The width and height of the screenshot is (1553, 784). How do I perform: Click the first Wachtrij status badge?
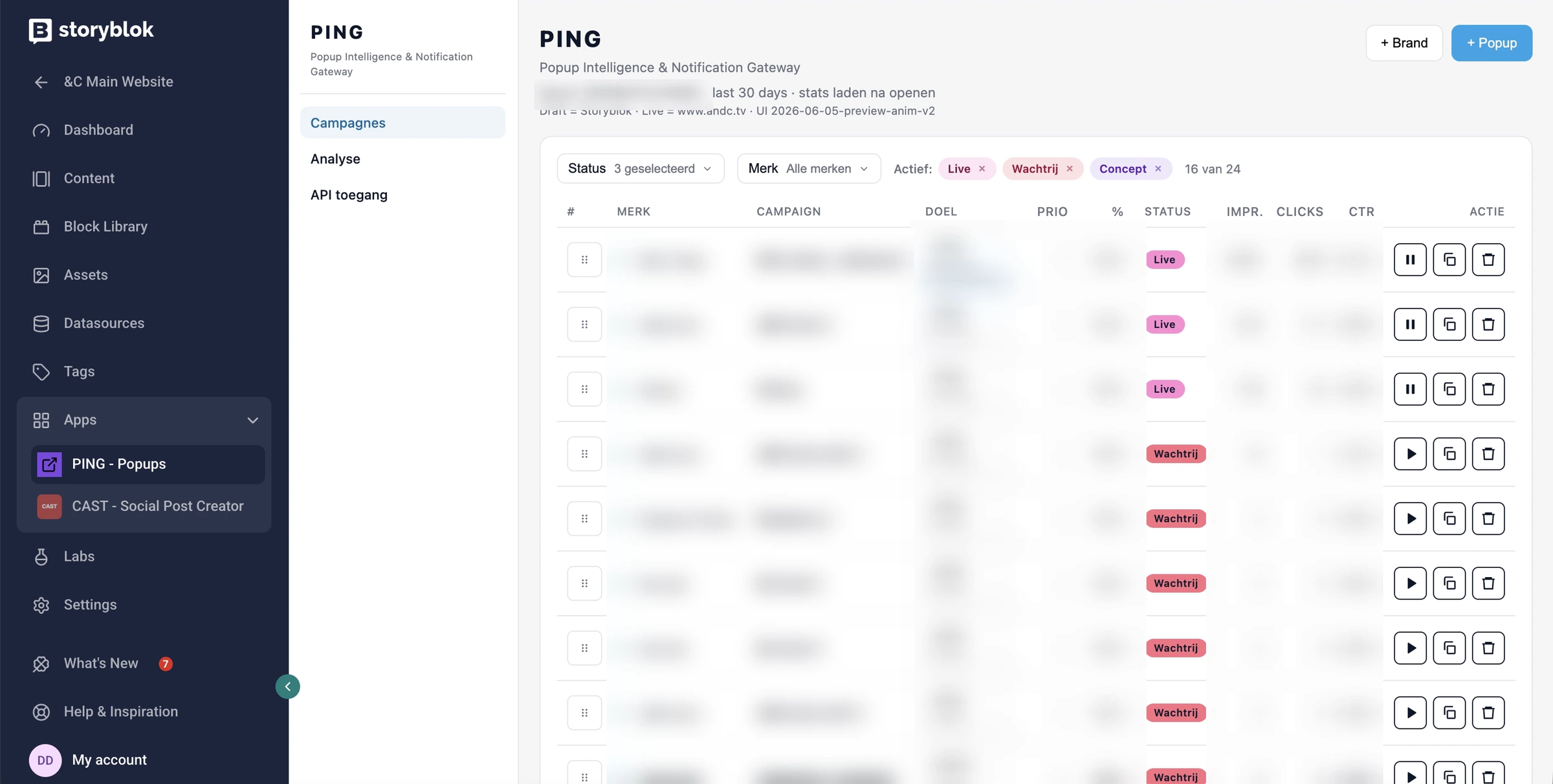pos(1176,453)
